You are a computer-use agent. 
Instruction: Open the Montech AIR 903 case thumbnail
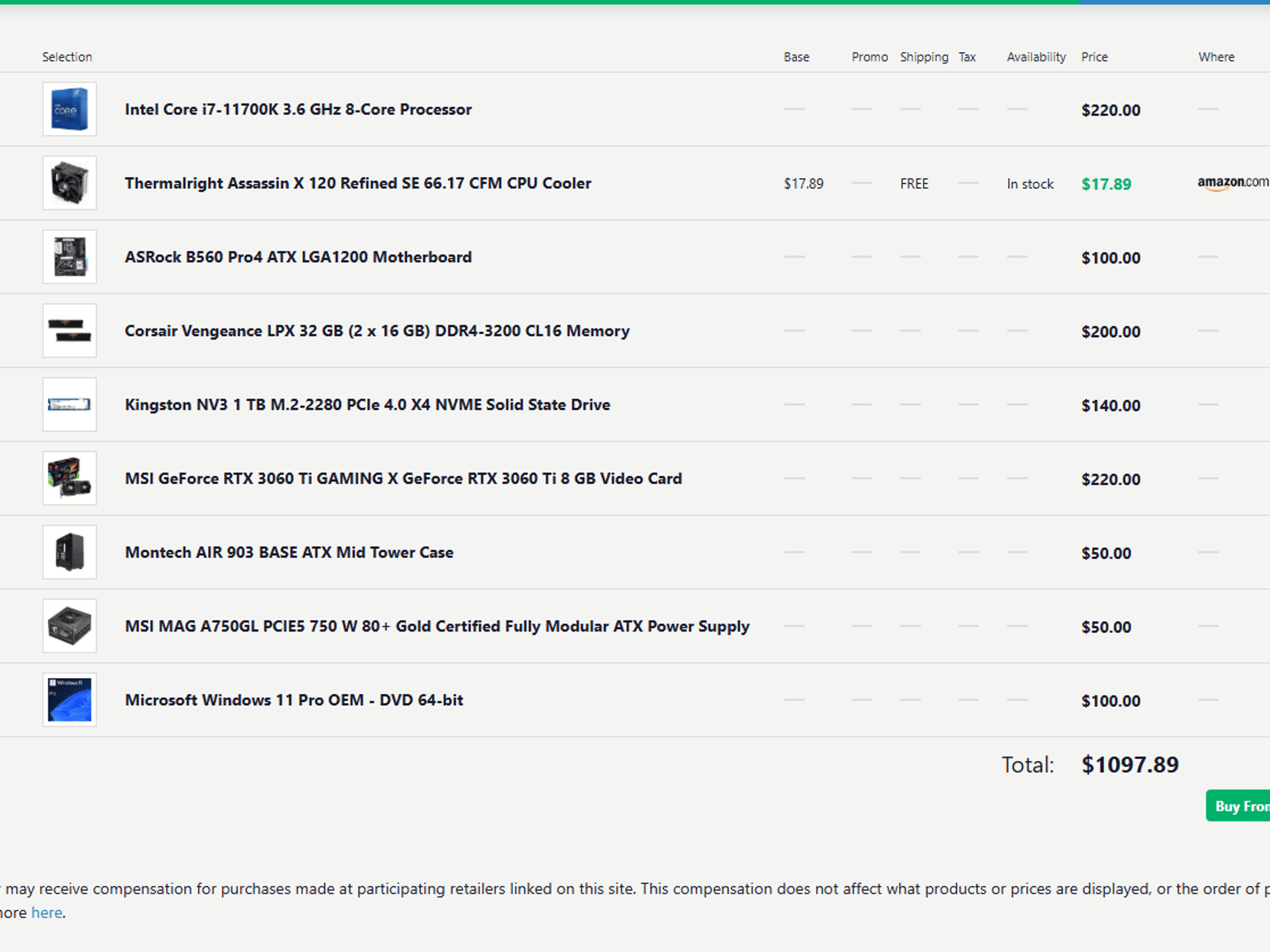69,552
